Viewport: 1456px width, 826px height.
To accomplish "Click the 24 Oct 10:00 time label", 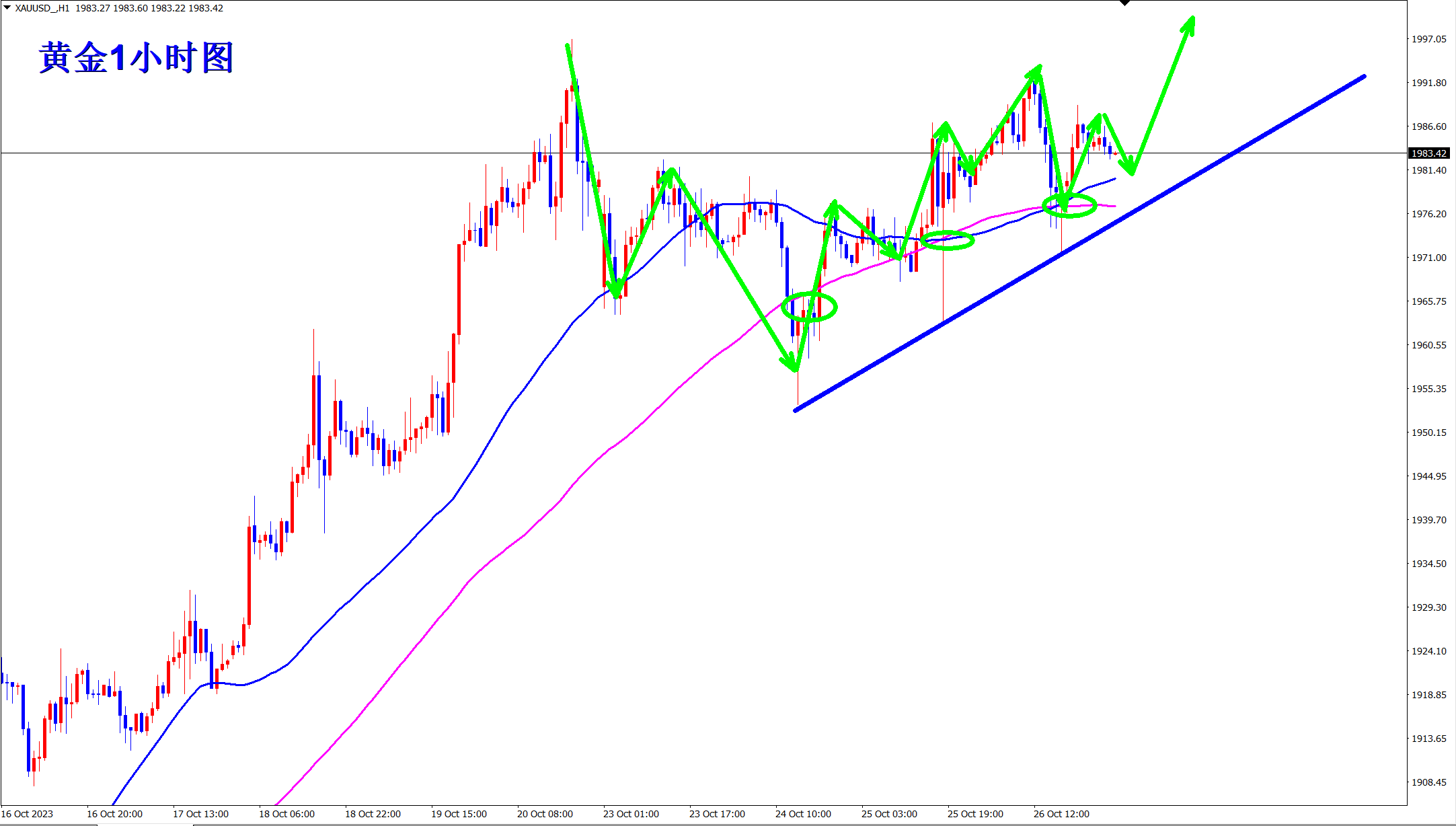I will (x=803, y=814).
